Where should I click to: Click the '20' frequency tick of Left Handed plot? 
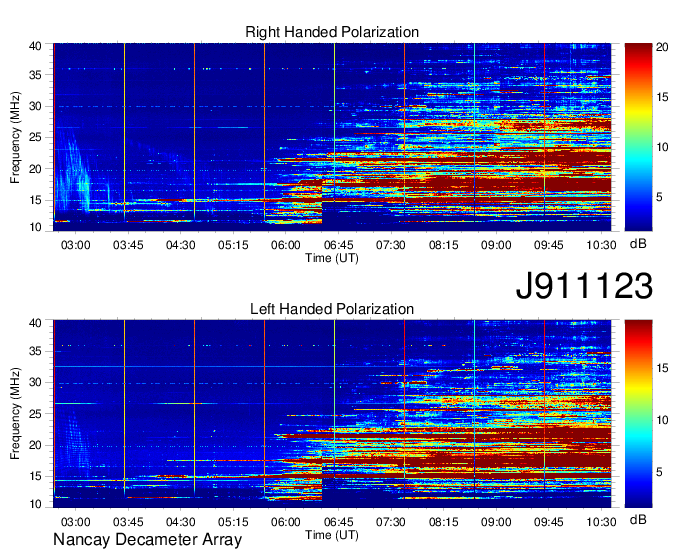point(35,445)
